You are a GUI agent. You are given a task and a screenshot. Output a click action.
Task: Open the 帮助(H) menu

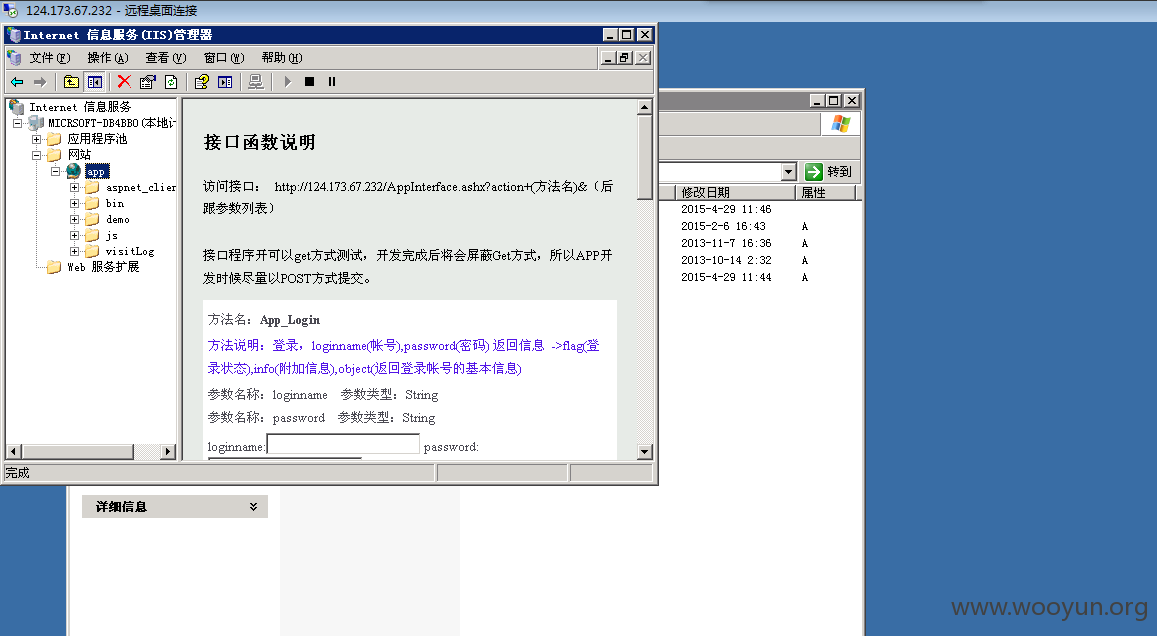click(x=282, y=58)
